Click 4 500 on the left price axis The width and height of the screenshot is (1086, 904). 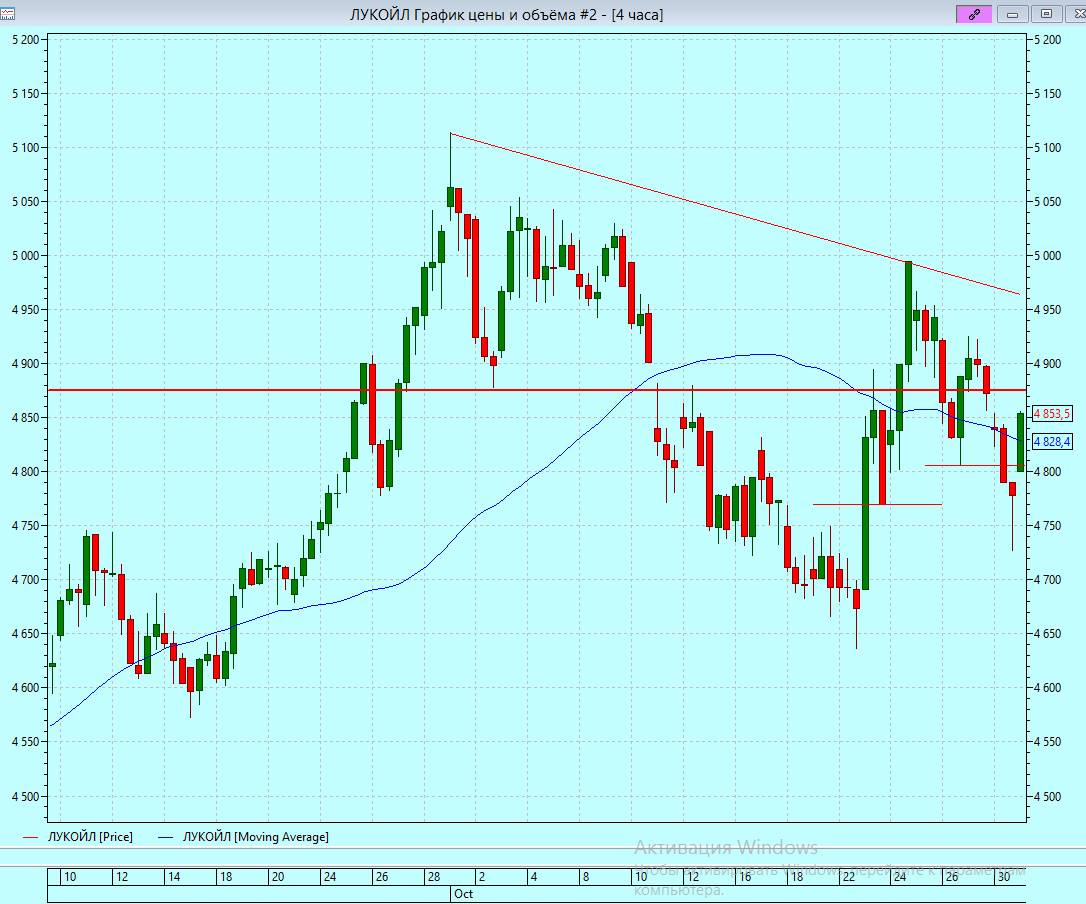click(26, 797)
